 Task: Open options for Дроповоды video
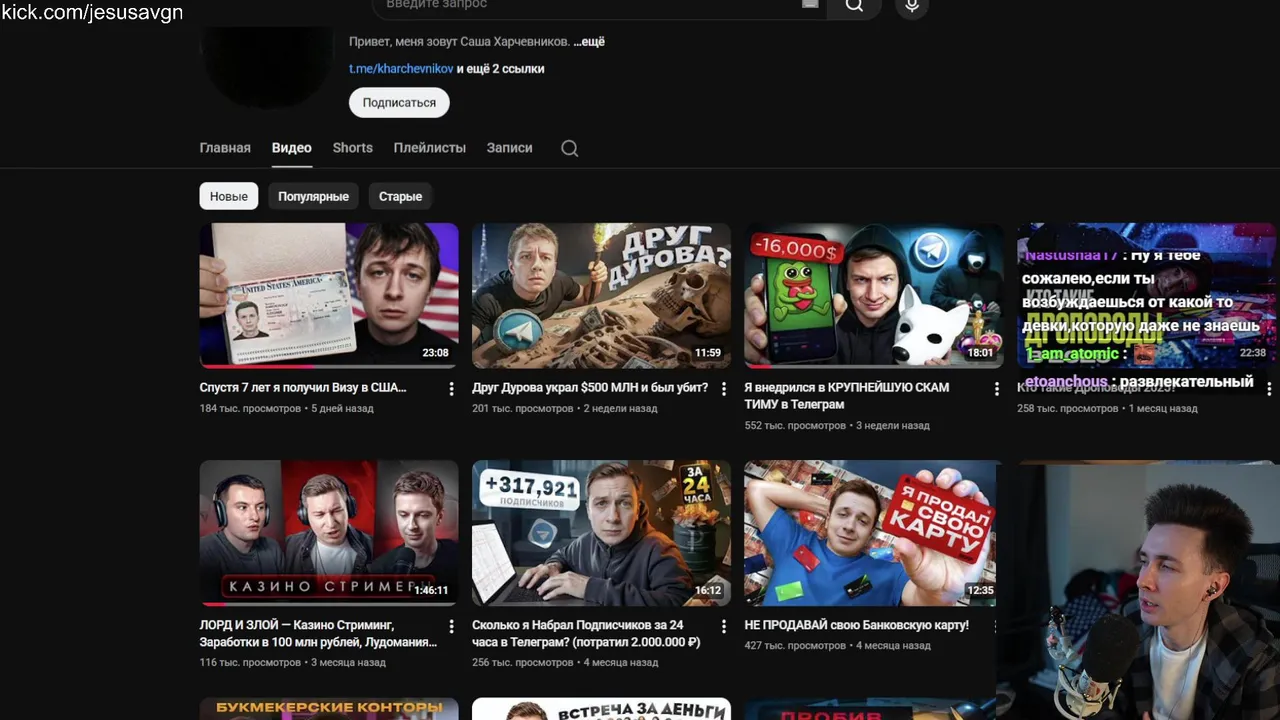1269,389
